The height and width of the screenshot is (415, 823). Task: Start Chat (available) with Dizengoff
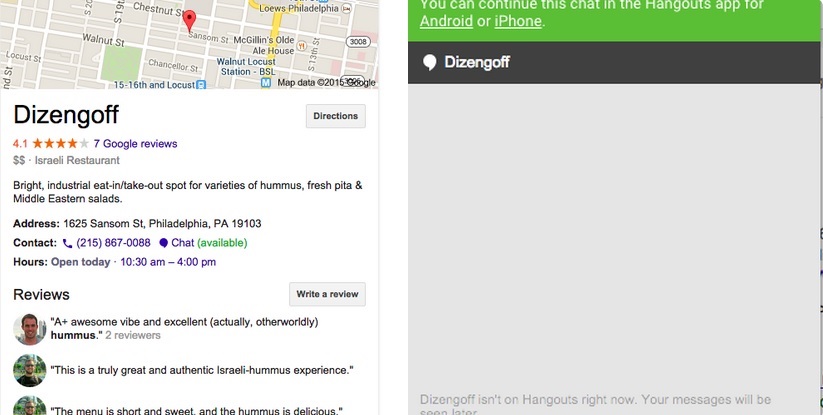209,243
